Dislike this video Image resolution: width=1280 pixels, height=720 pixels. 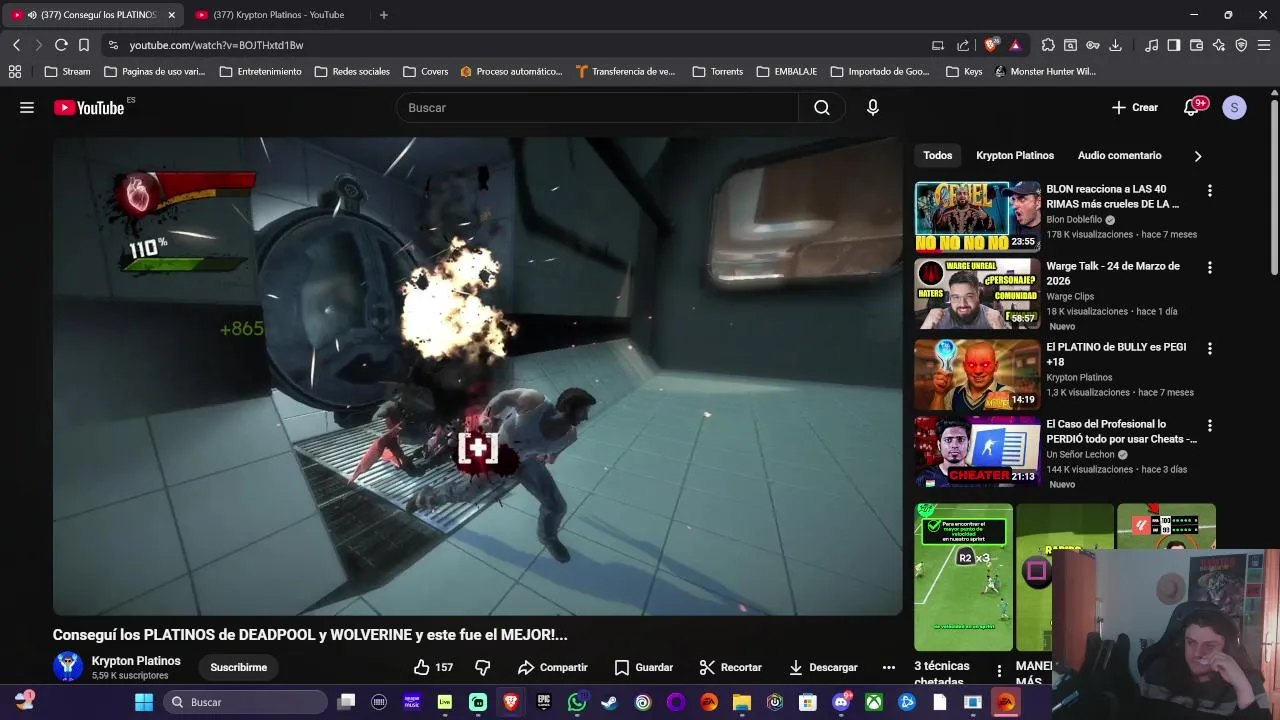[483, 667]
